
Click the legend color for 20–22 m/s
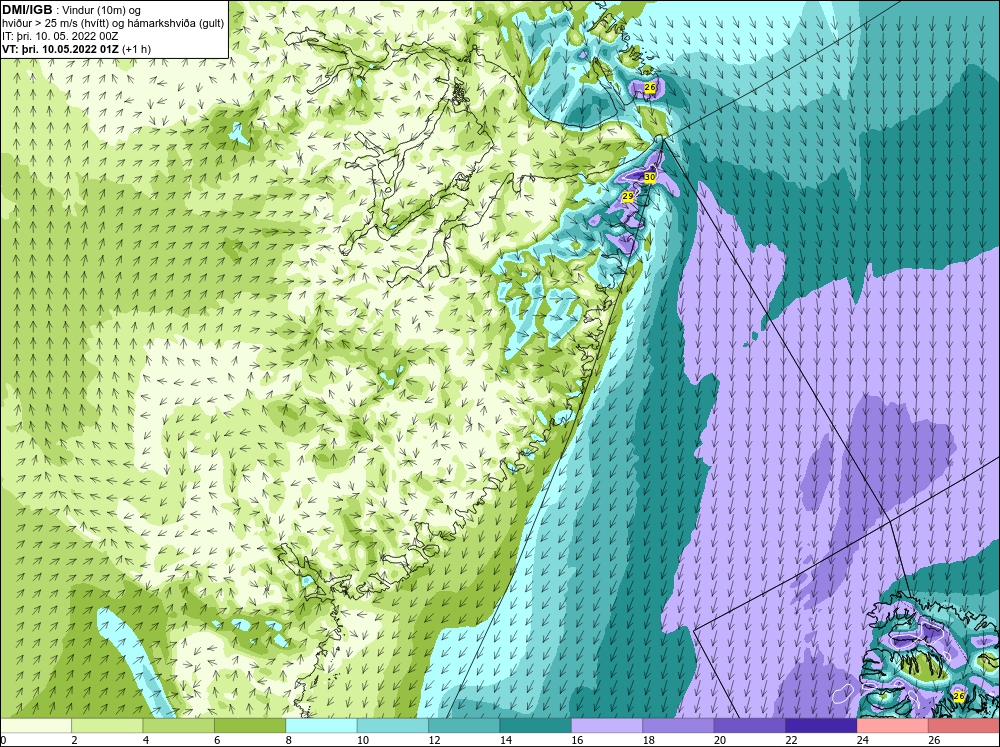750,726
